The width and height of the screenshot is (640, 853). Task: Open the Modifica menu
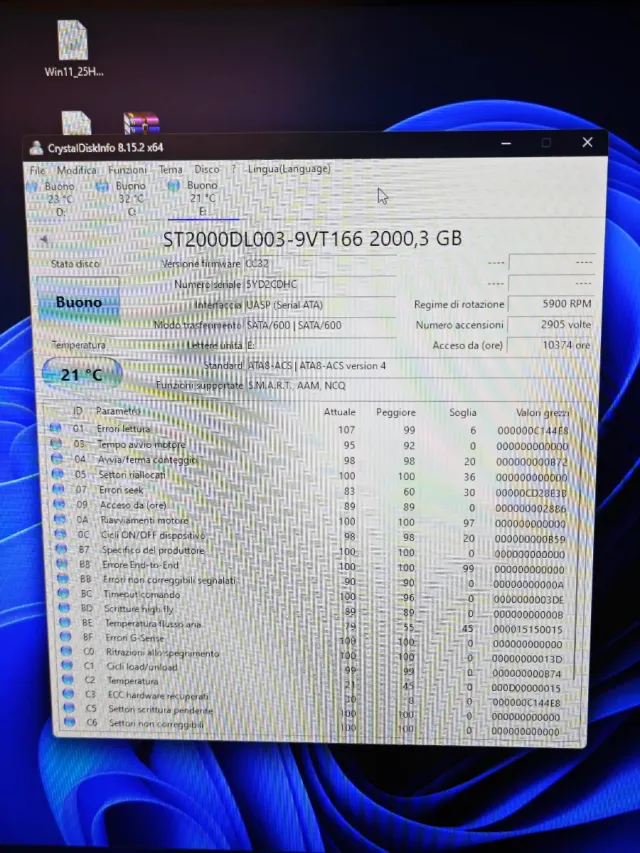coord(76,170)
